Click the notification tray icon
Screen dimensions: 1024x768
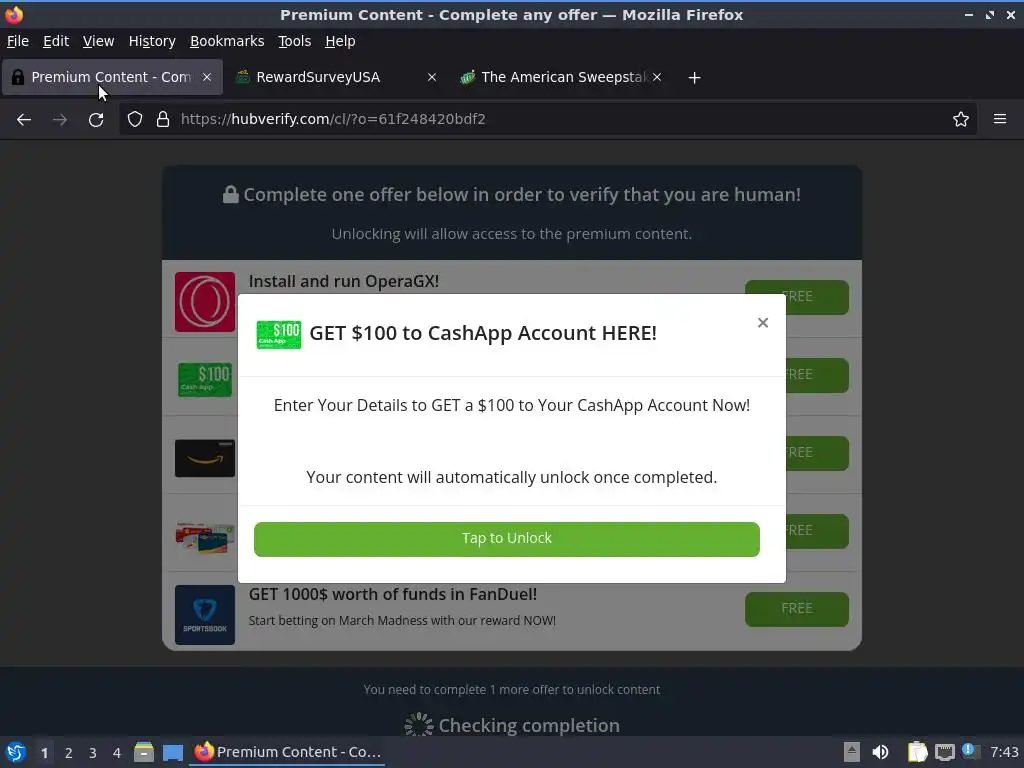point(971,751)
